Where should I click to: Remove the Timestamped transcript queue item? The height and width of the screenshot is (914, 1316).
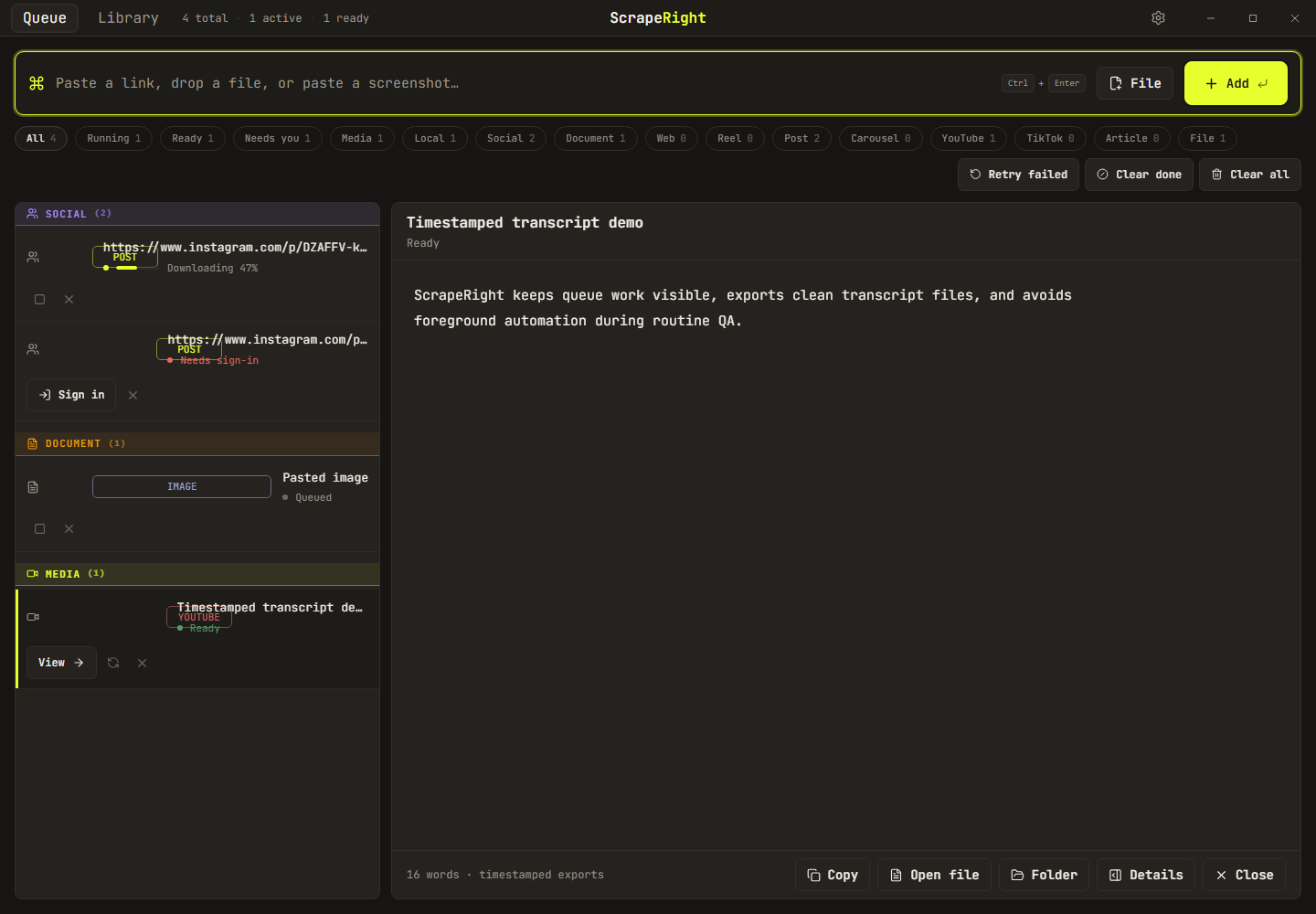pyautogui.click(x=142, y=664)
